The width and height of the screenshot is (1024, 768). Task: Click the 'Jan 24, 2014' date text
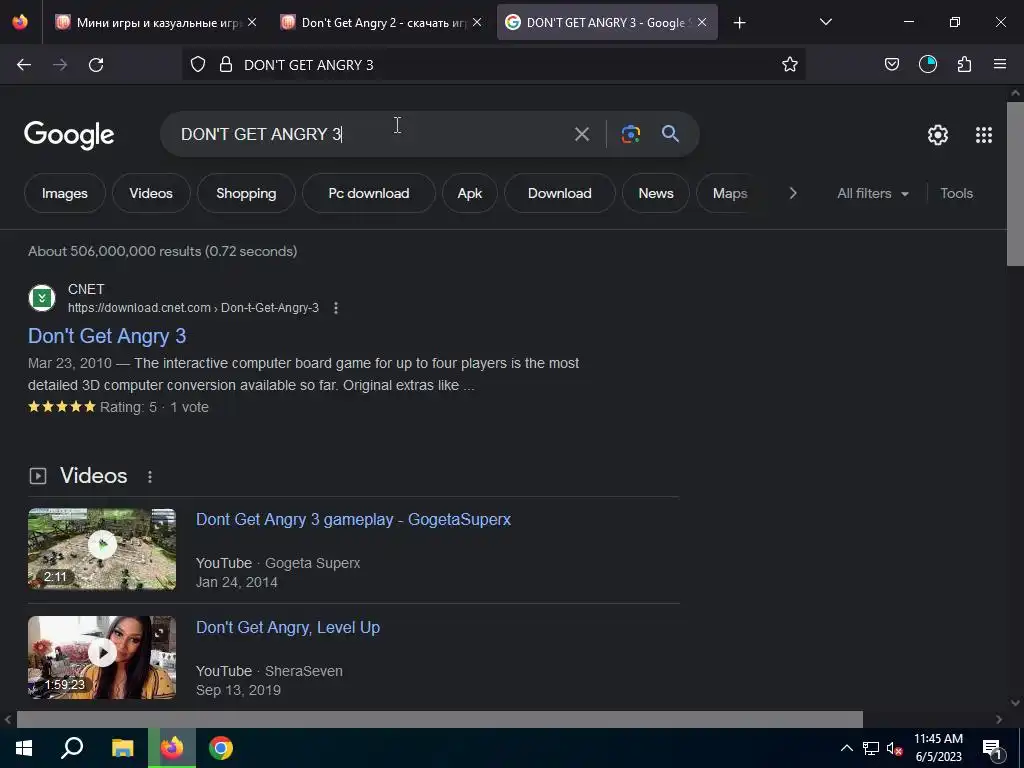(x=236, y=582)
